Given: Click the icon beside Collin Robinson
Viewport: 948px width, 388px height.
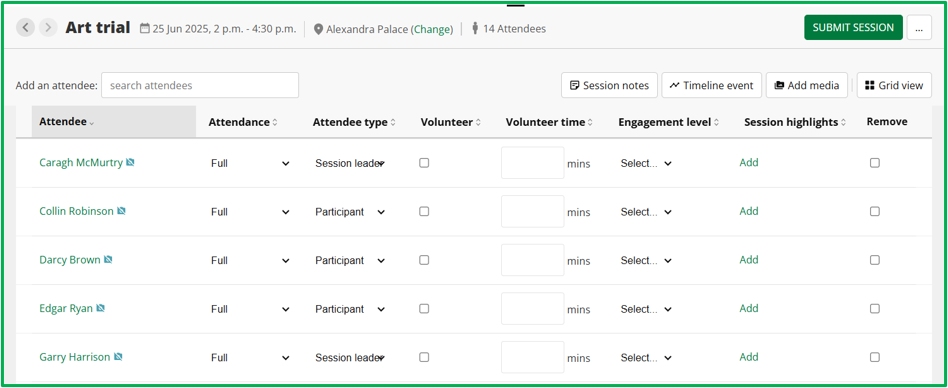Looking at the screenshot, I should pos(122,211).
